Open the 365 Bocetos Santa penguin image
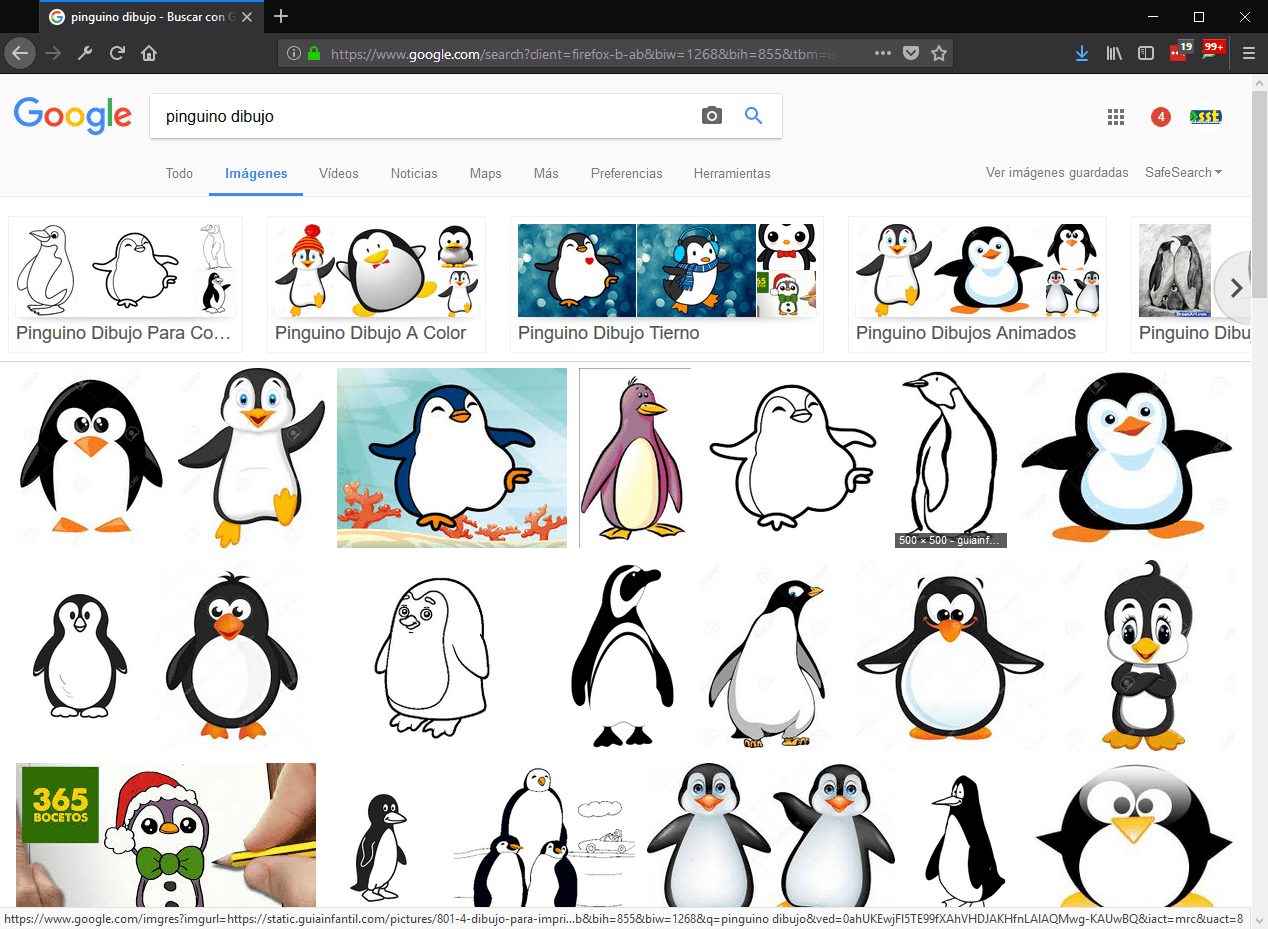This screenshot has height=929, width=1268. [x=166, y=834]
